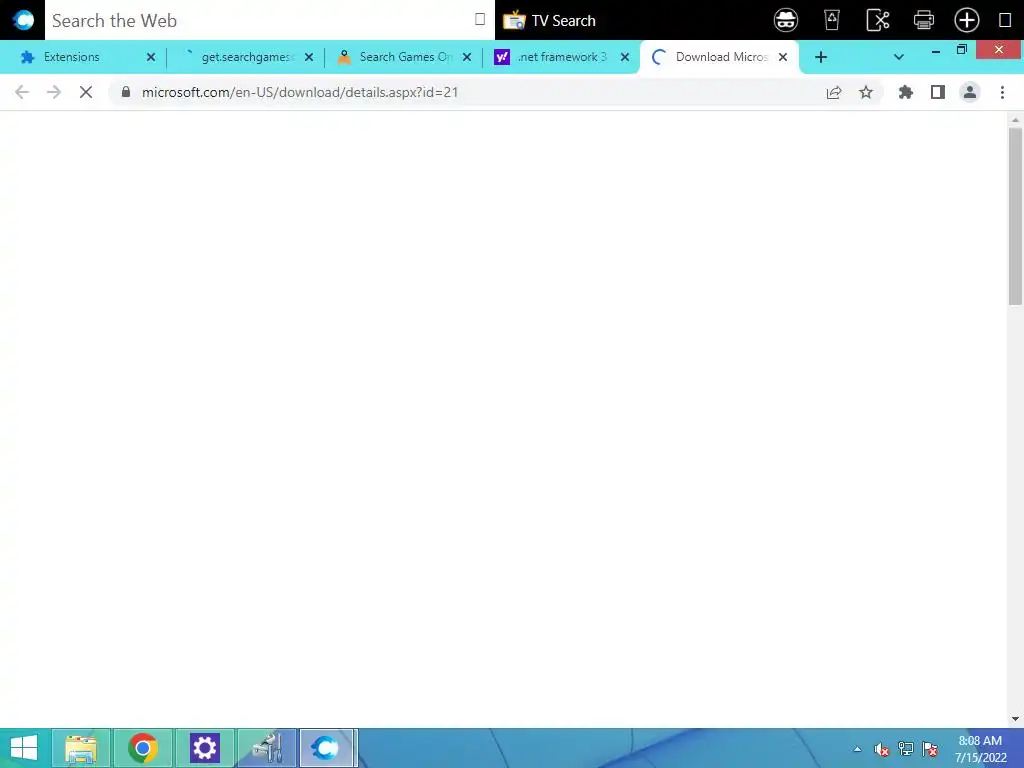The width and height of the screenshot is (1024, 768).
Task: Go back to previous page
Action: 22,92
